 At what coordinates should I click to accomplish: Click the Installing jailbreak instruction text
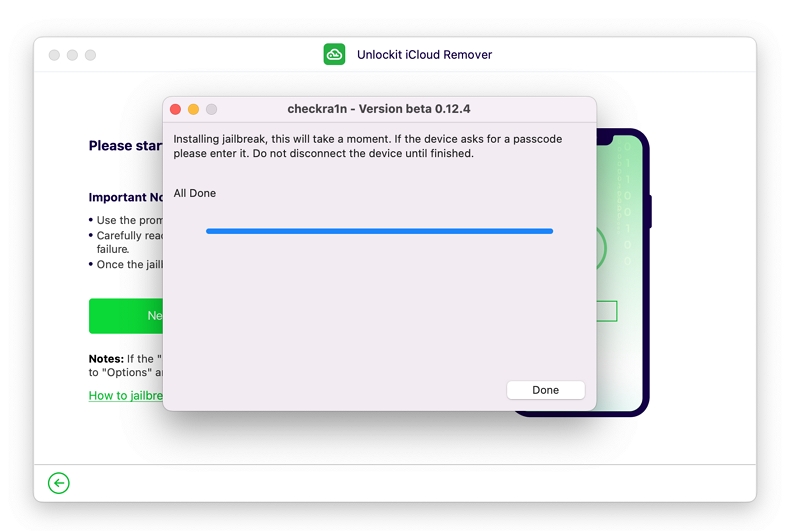[368, 146]
